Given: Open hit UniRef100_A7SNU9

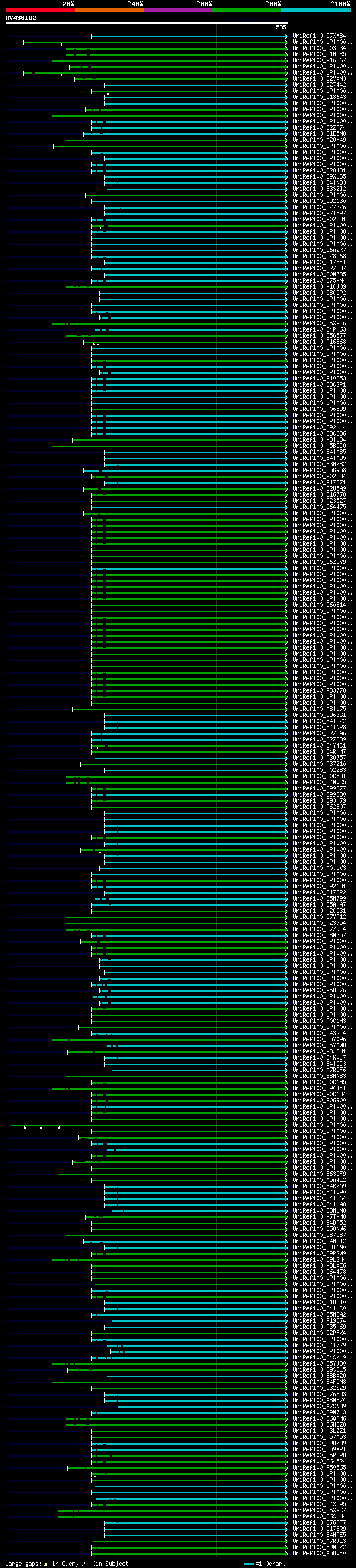Looking at the screenshot, I should coord(319,1406).
